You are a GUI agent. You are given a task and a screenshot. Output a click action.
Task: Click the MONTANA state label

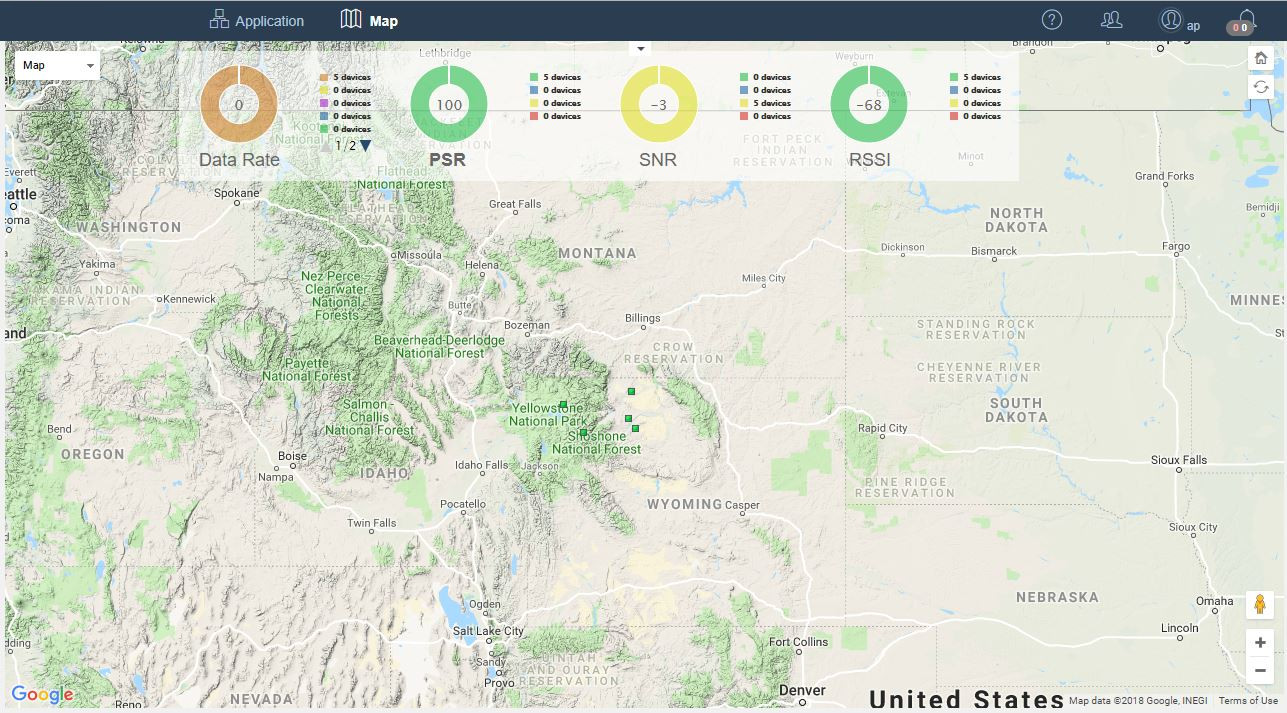click(597, 253)
